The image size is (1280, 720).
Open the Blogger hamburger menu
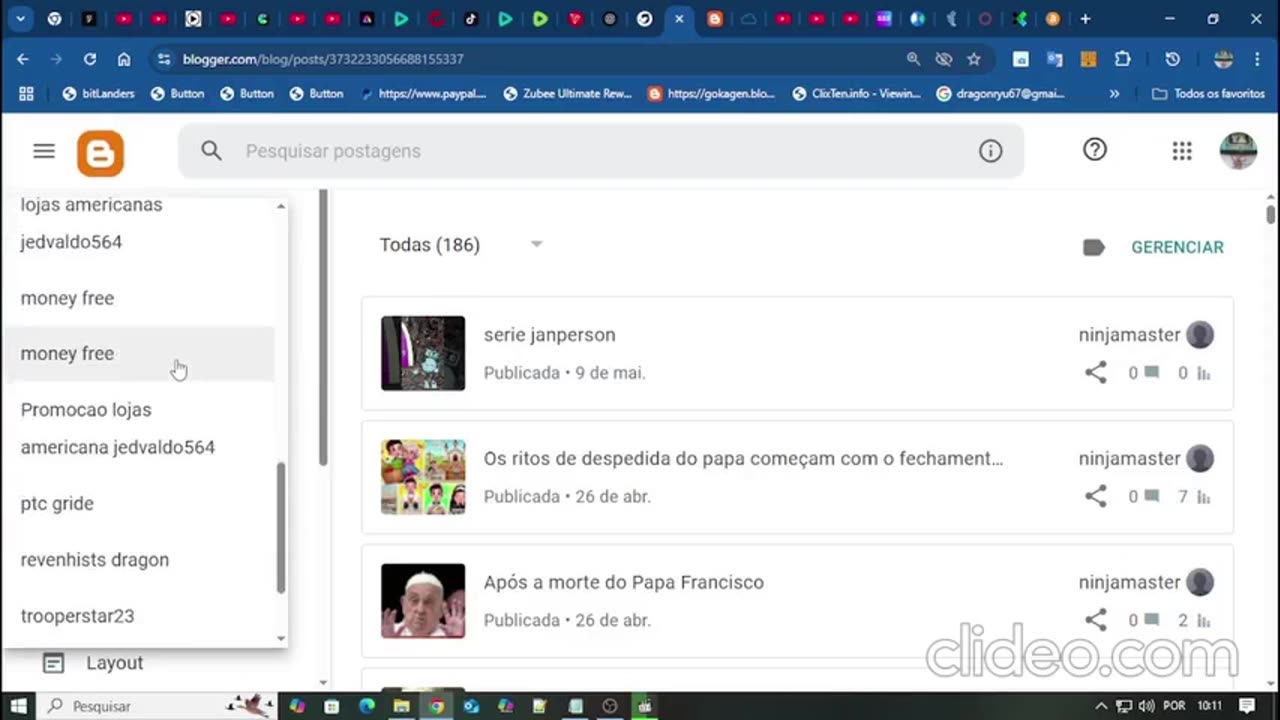(x=44, y=151)
